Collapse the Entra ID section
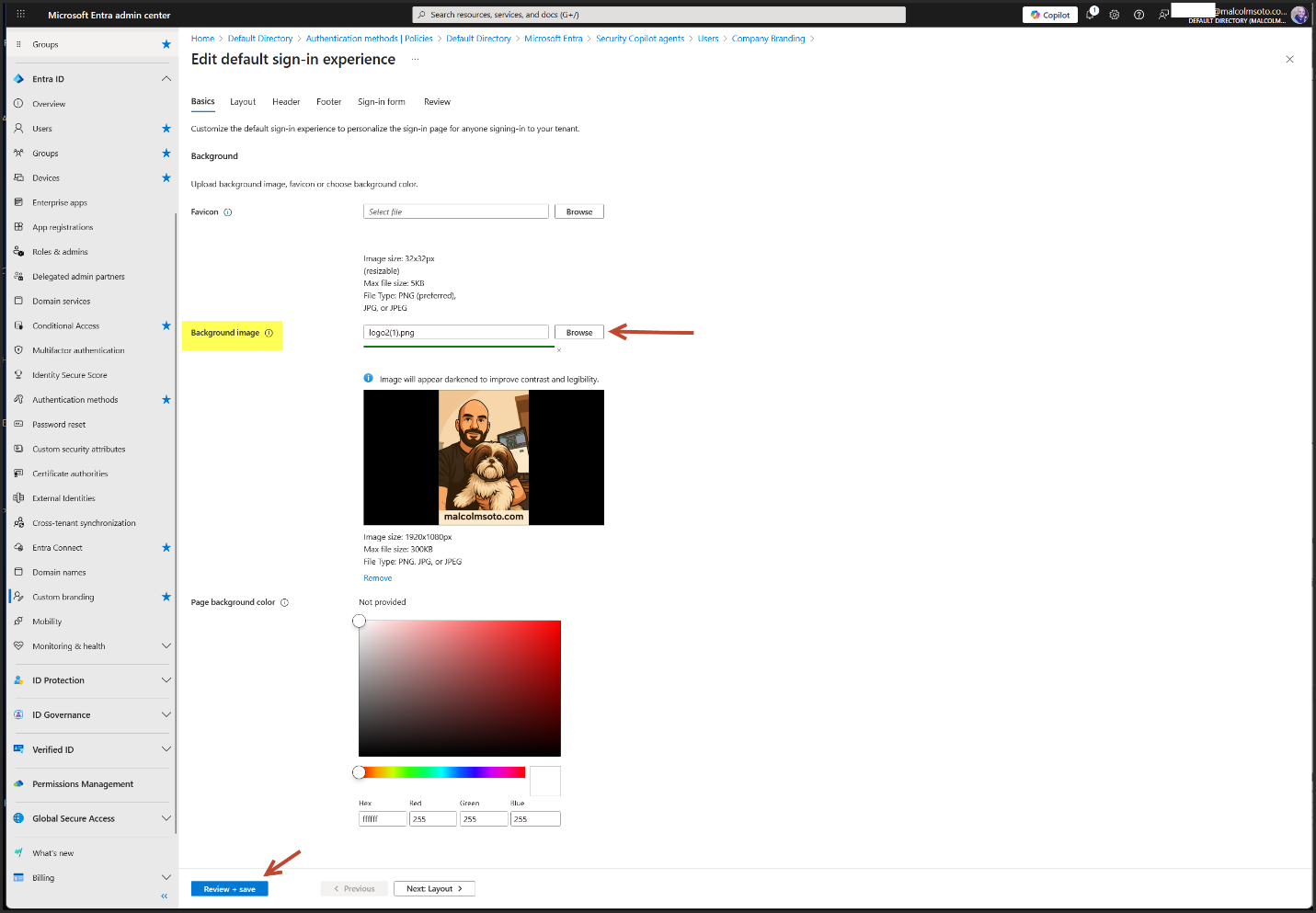The height and width of the screenshot is (913, 1316). pos(166,79)
